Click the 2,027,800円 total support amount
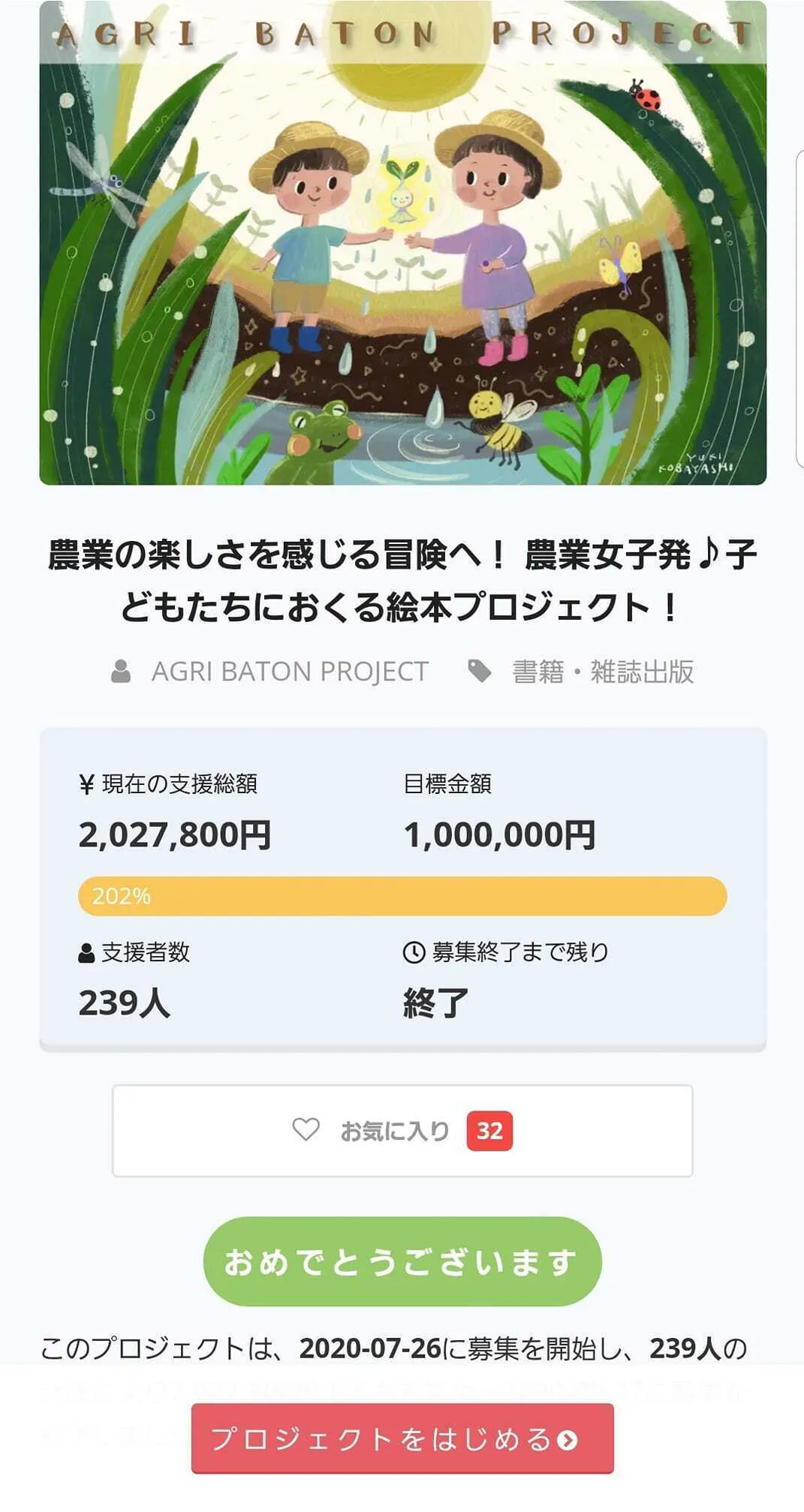Viewport: 804px width, 1512px height. [175, 835]
